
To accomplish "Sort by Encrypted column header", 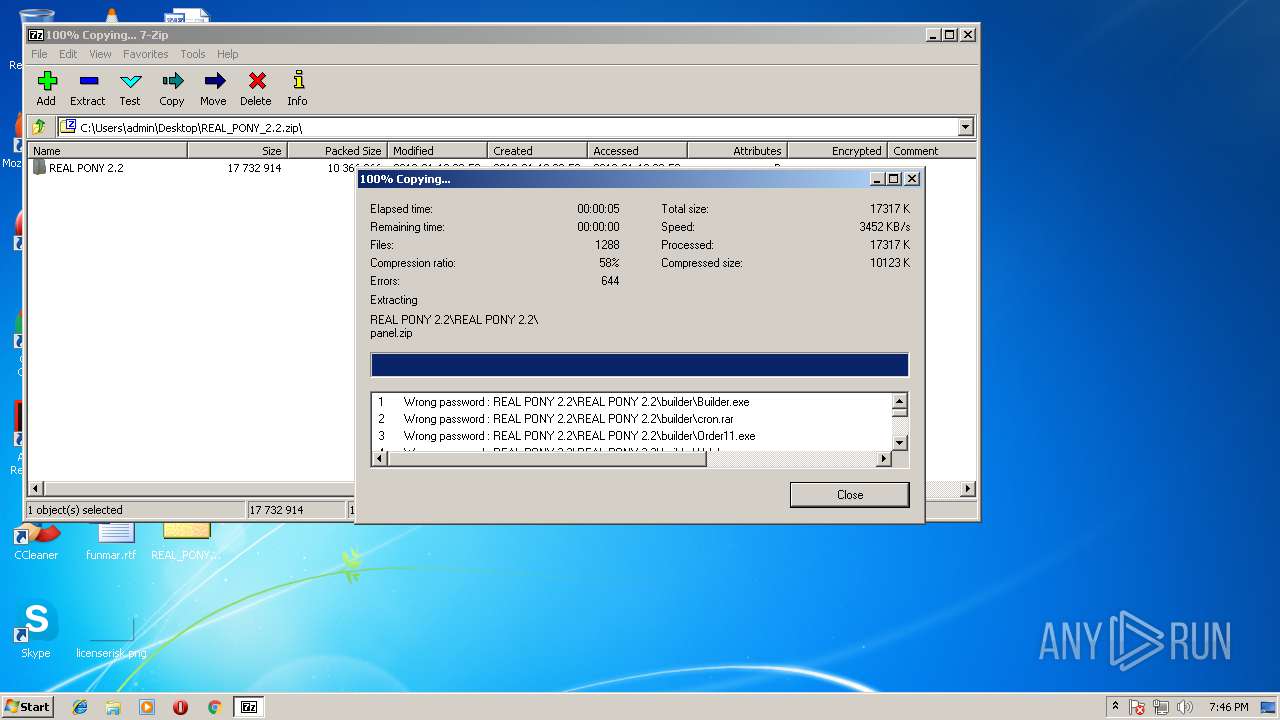I will 837,151.
